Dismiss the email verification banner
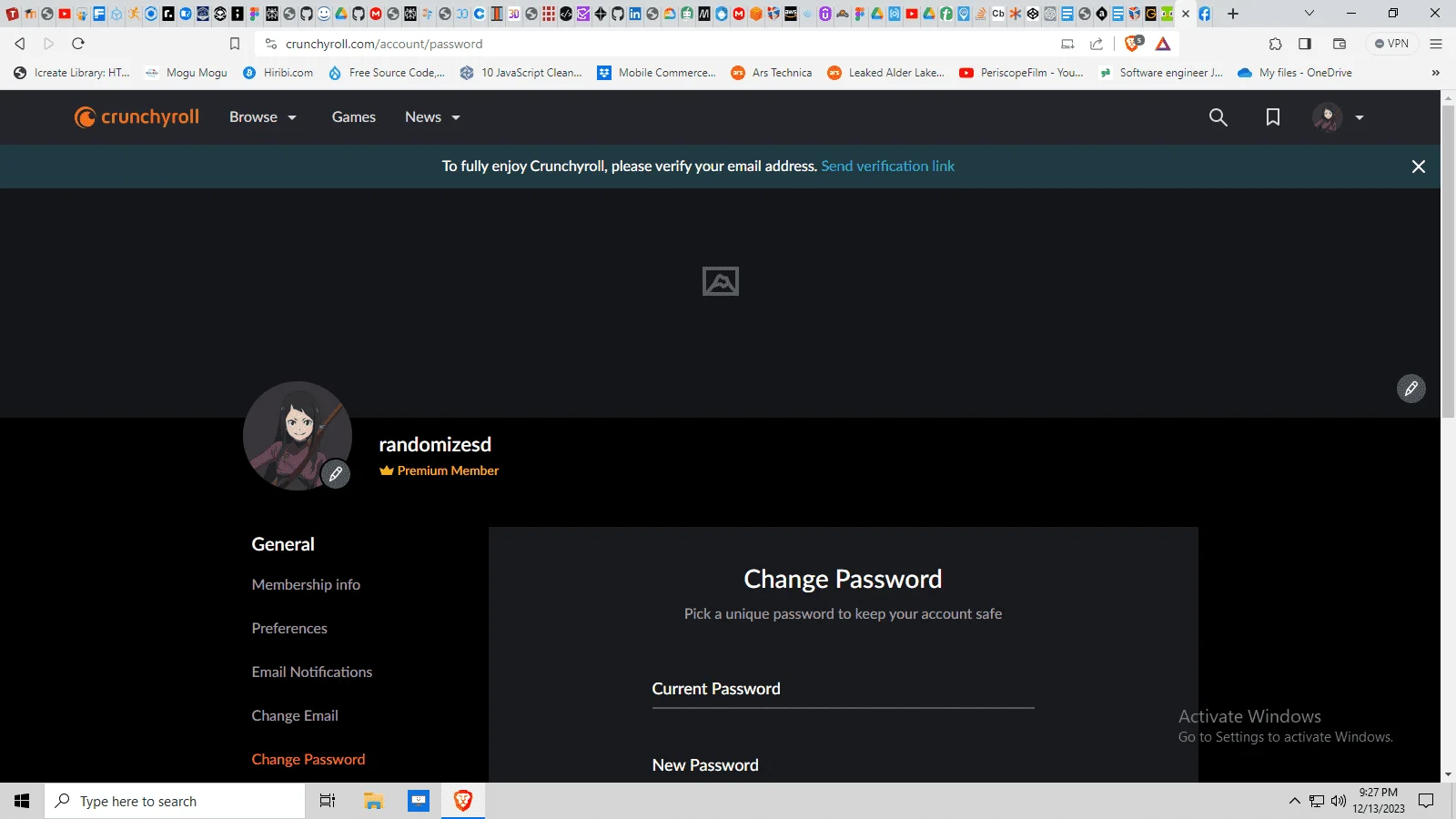 point(1418,167)
